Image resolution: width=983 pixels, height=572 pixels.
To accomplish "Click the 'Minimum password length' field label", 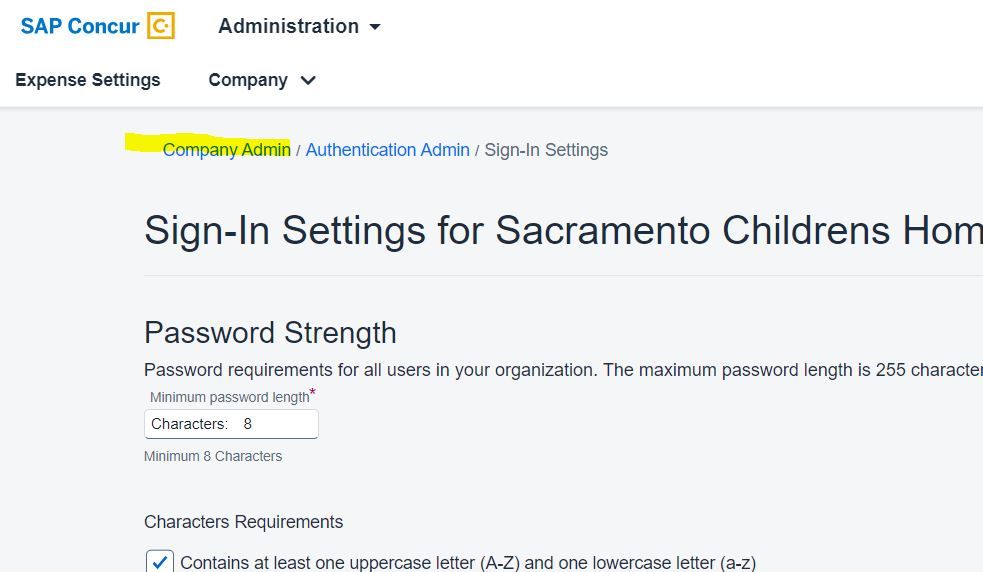I will point(229,397).
